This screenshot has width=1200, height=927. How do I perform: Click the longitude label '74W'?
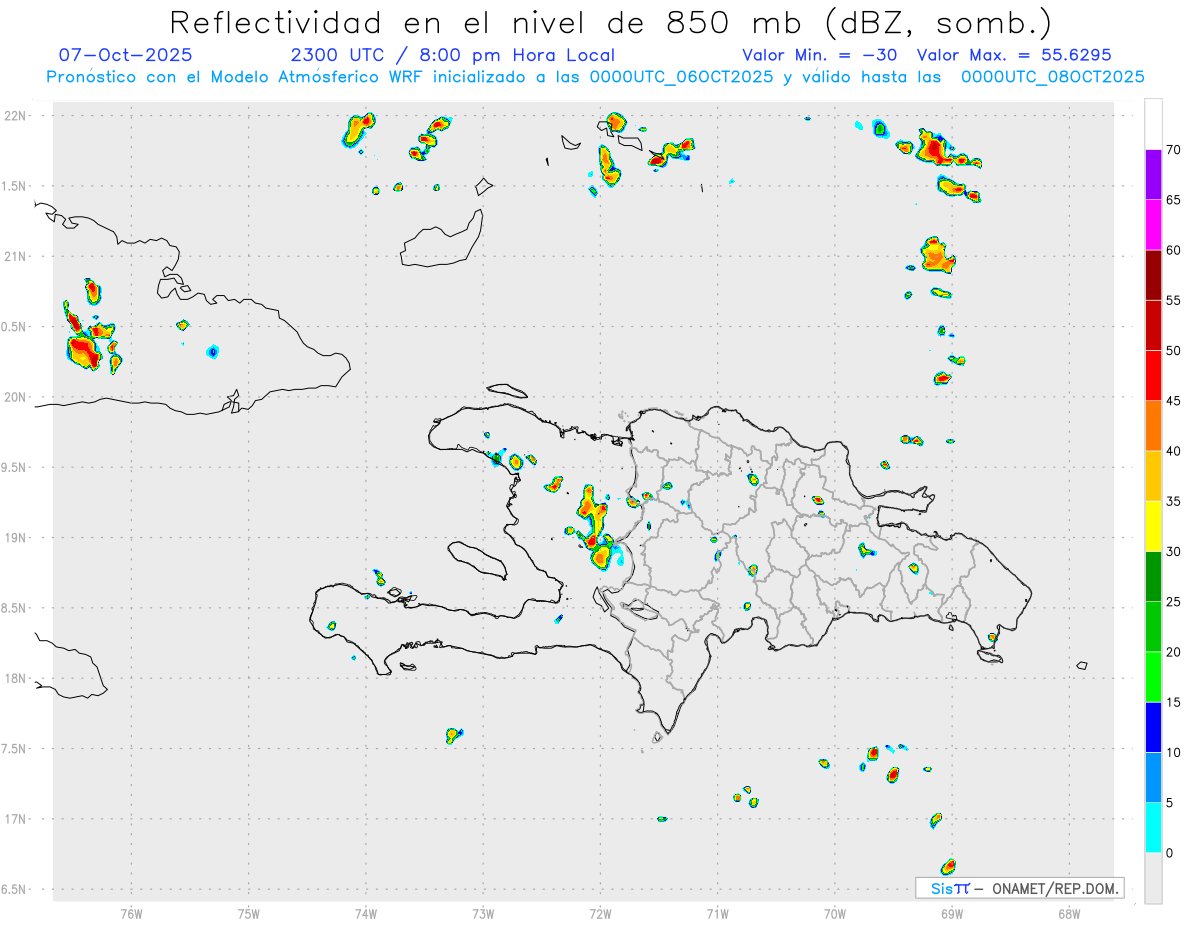[x=366, y=914]
